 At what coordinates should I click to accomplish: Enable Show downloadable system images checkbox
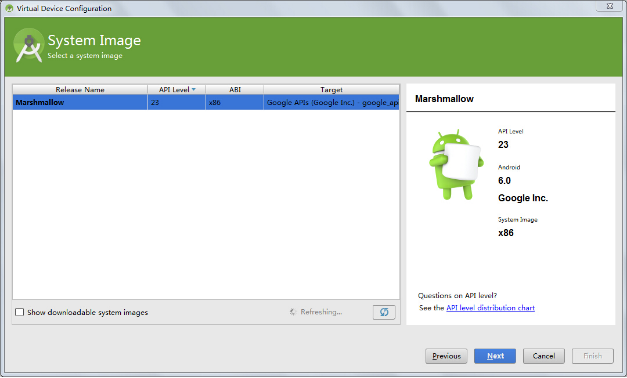(x=20, y=312)
